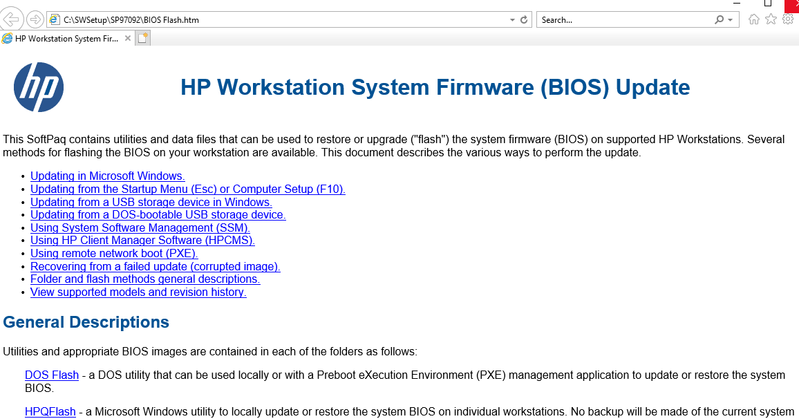Open a new tab
Screen dimensions: 799x419
(143, 38)
